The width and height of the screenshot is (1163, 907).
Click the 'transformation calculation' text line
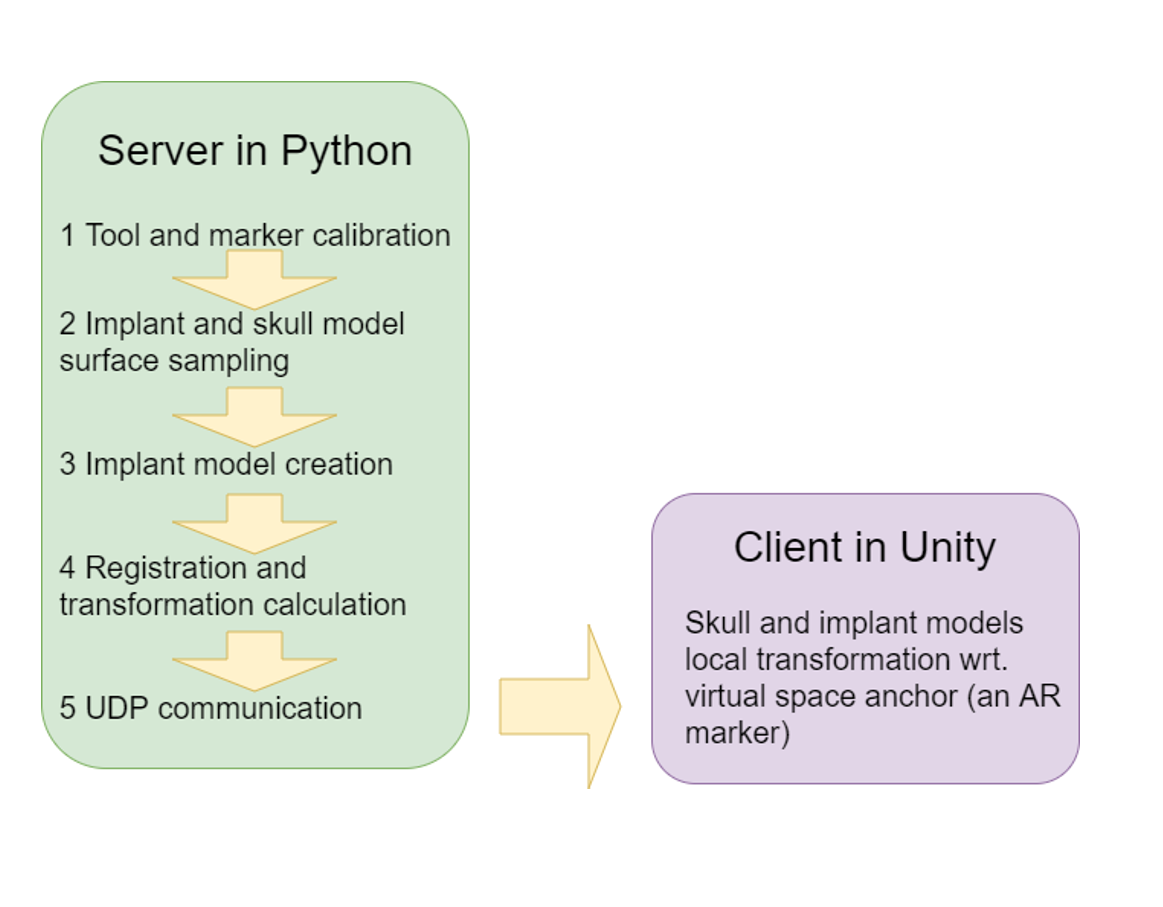pyautogui.click(x=232, y=604)
